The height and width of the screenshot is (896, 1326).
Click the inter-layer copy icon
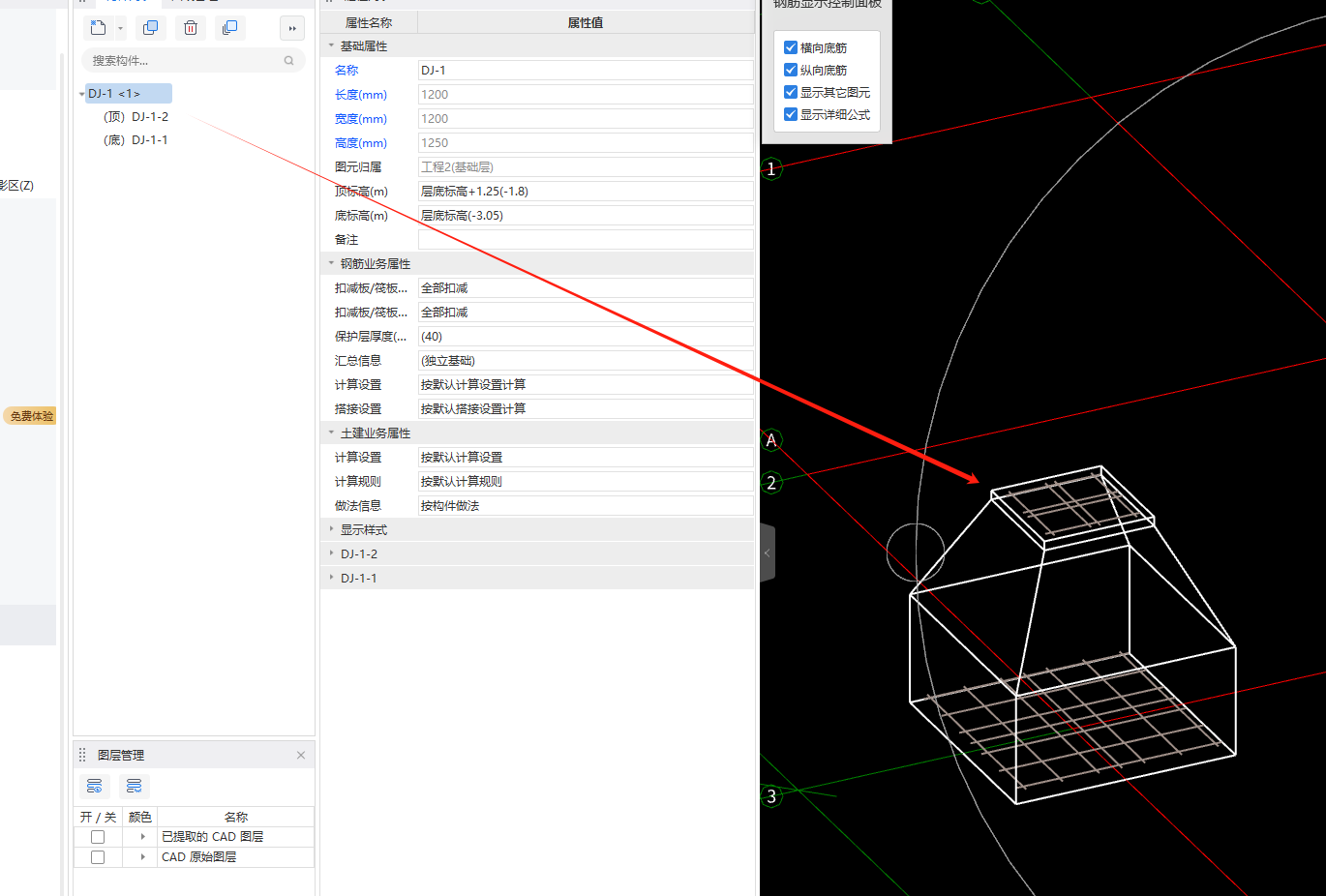[229, 28]
